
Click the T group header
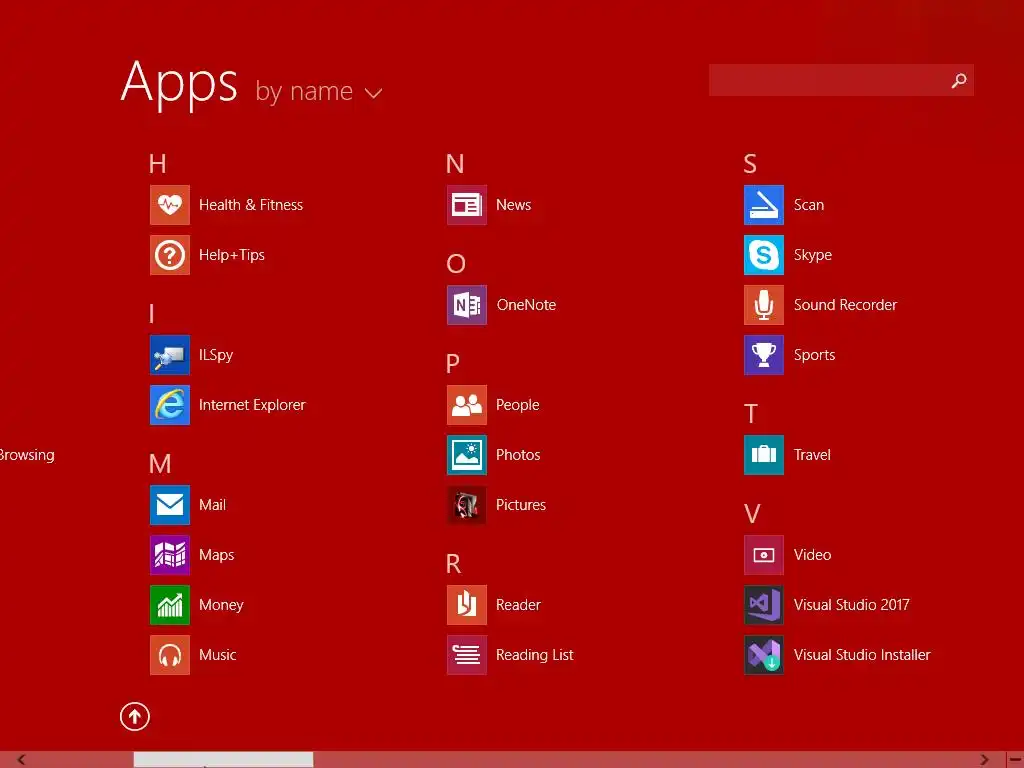(x=751, y=414)
